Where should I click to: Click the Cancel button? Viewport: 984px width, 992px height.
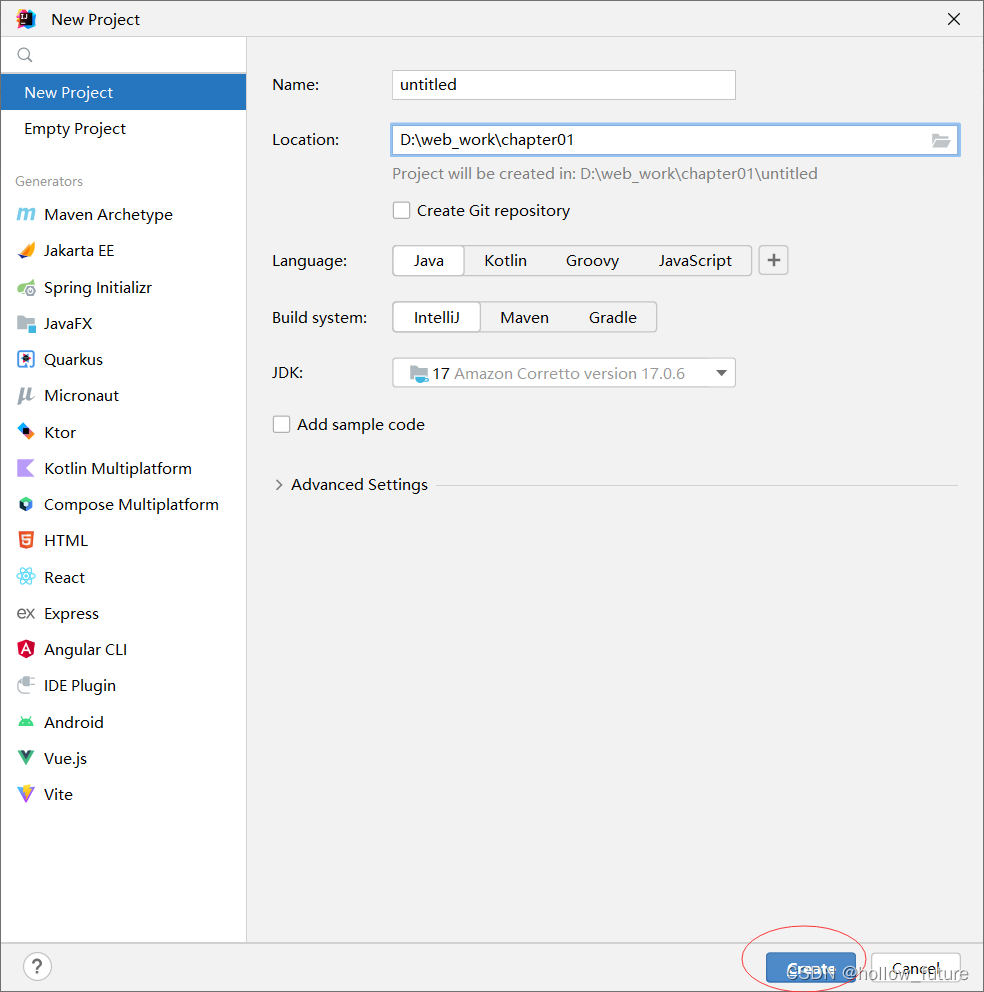click(x=916, y=968)
